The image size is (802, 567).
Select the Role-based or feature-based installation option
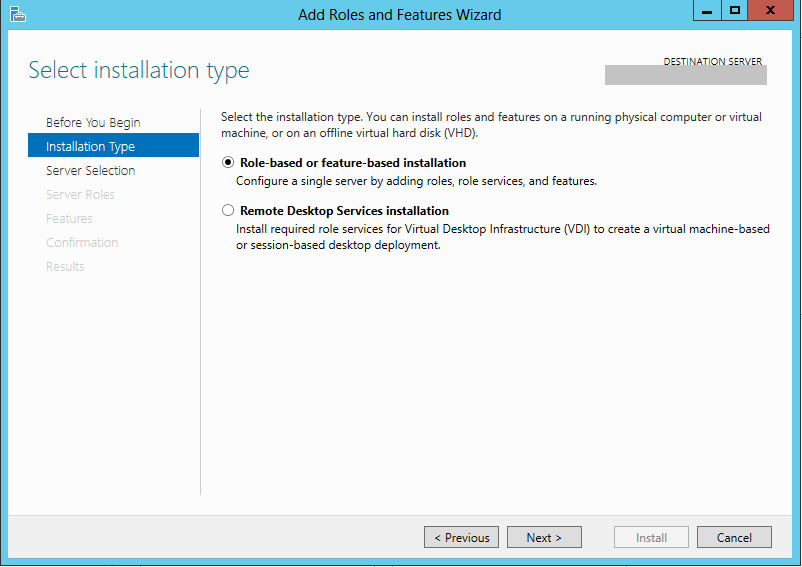[x=228, y=163]
